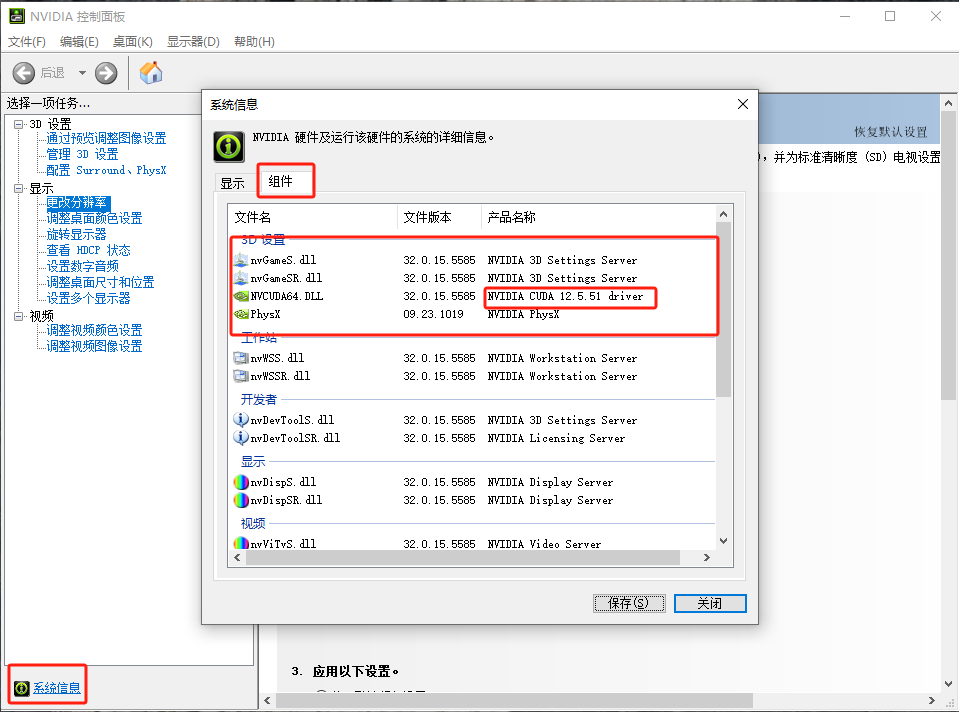Open the back history dropdown arrow
Viewport: 959px width, 712px height.
click(x=82, y=73)
